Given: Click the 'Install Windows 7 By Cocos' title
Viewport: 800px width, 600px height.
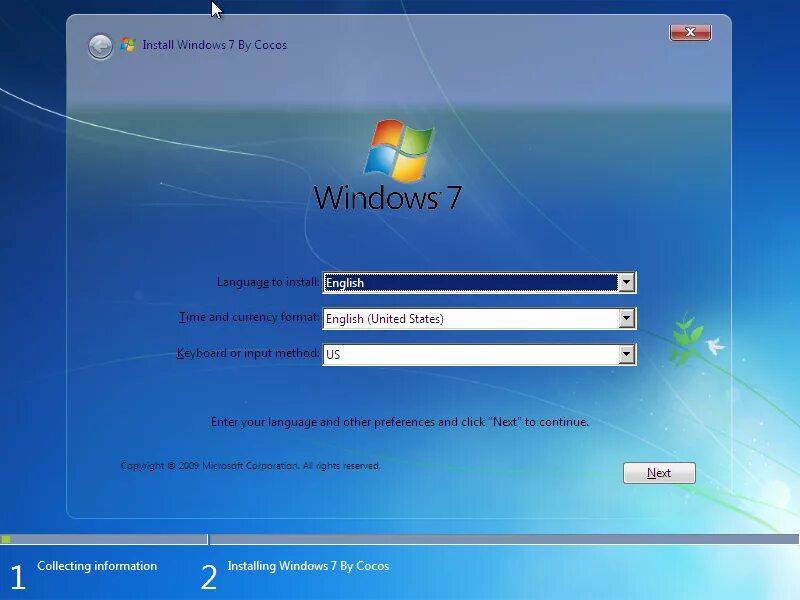Looking at the screenshot, I should (x=214, y=45).
